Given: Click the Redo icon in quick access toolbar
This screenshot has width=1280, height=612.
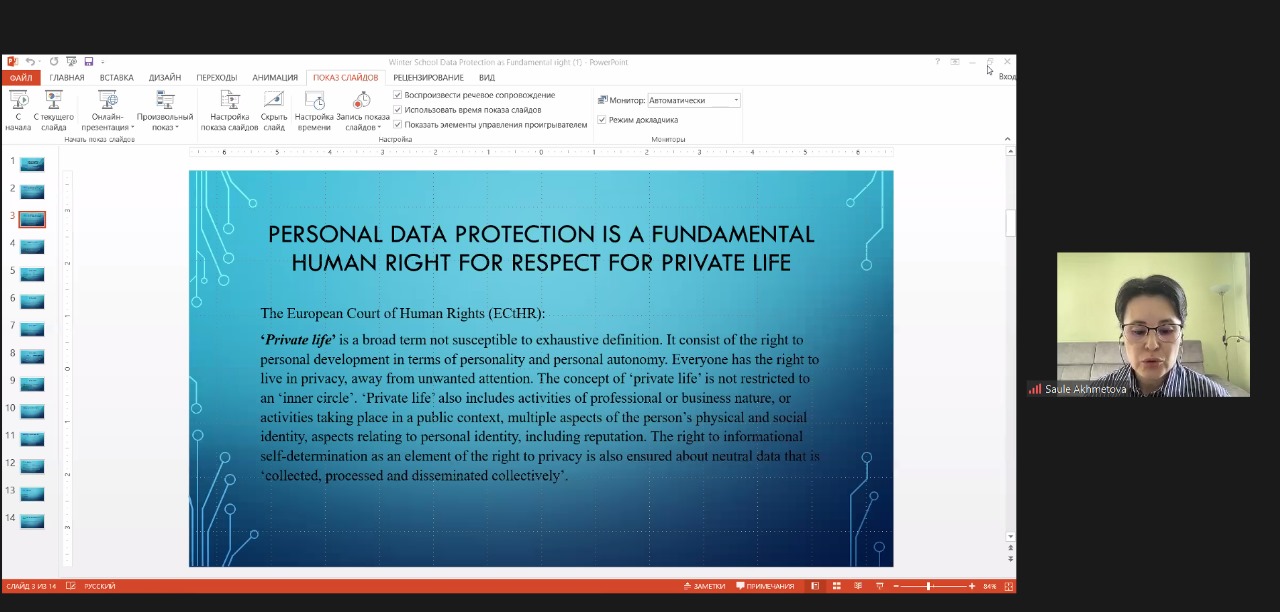Looking at the screenshot, I should pyautogui.click(x=54, y=62).
